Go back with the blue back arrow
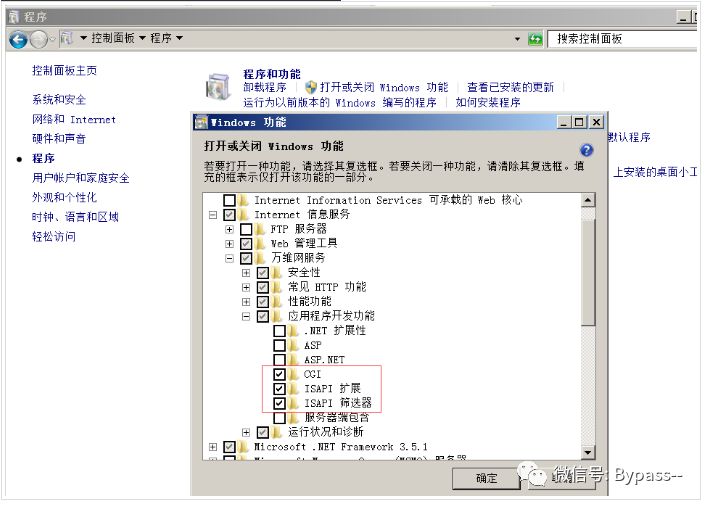705x507 pixels. click(x=18, y=40)
